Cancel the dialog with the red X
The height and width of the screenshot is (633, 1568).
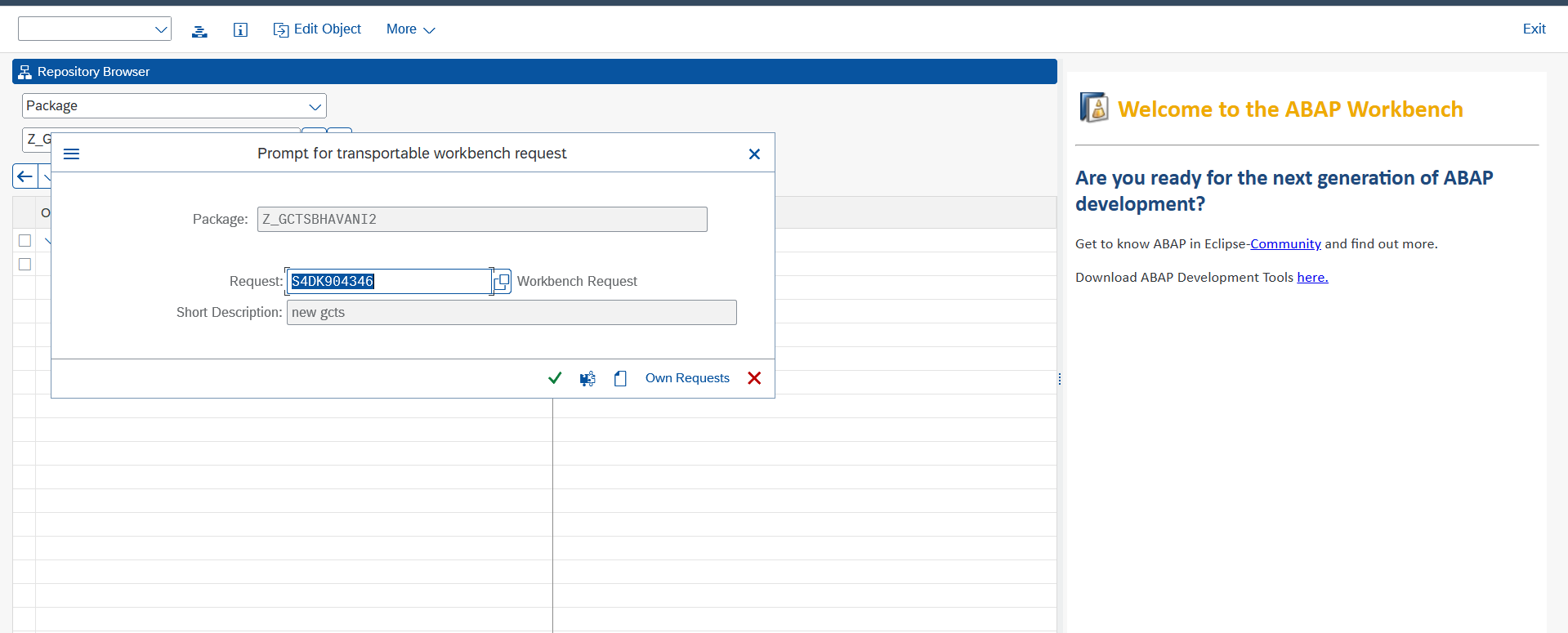tap(754, 378)
